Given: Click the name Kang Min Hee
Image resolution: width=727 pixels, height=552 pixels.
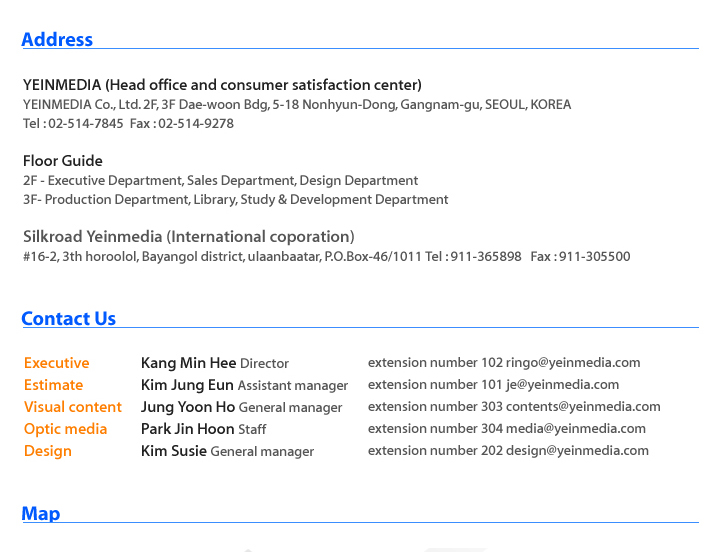Looking at the screenshot, I should pos(189,363).
